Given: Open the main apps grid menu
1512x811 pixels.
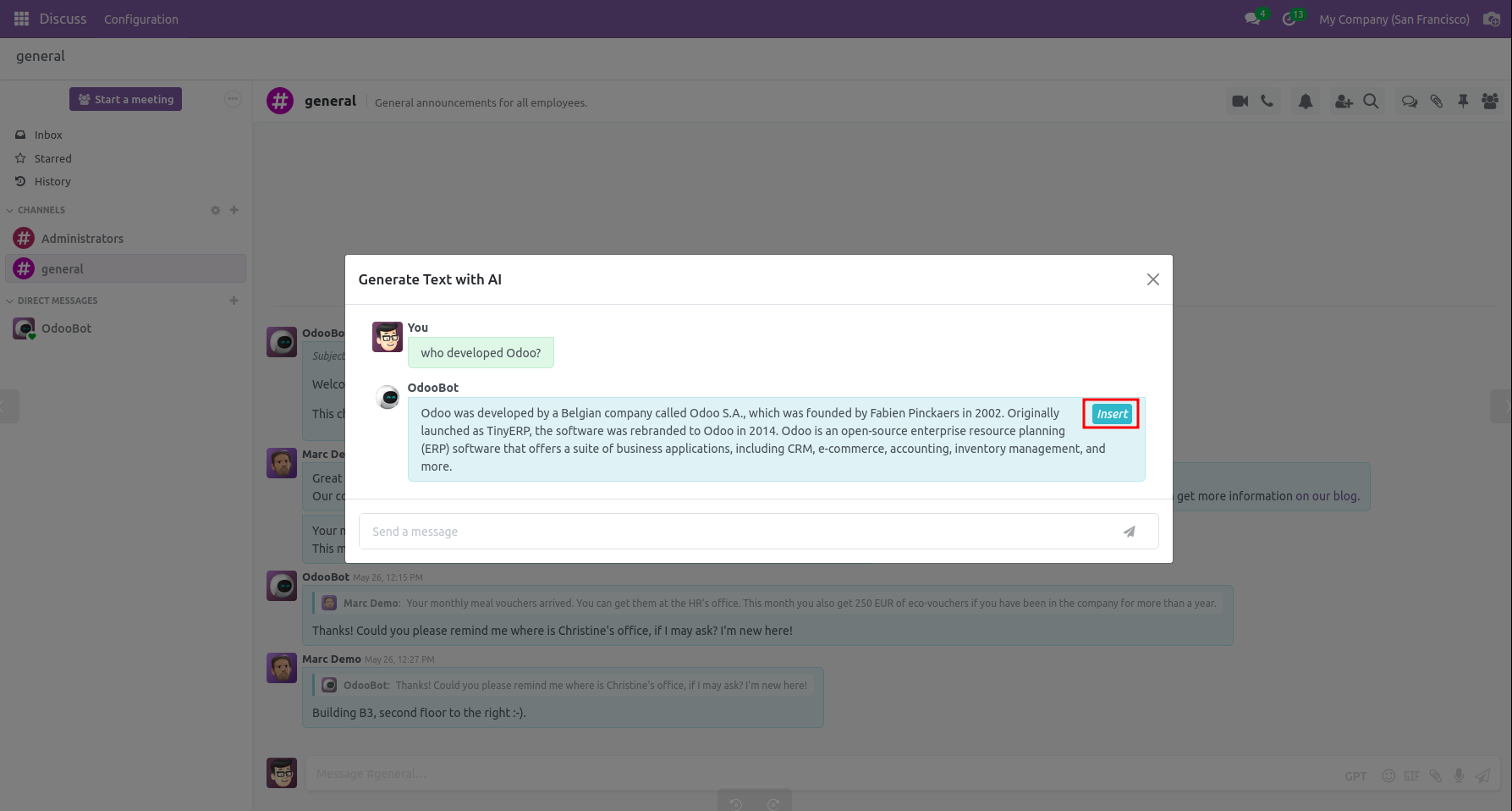Looking at the screenshot, I should (x=22, y=19).
